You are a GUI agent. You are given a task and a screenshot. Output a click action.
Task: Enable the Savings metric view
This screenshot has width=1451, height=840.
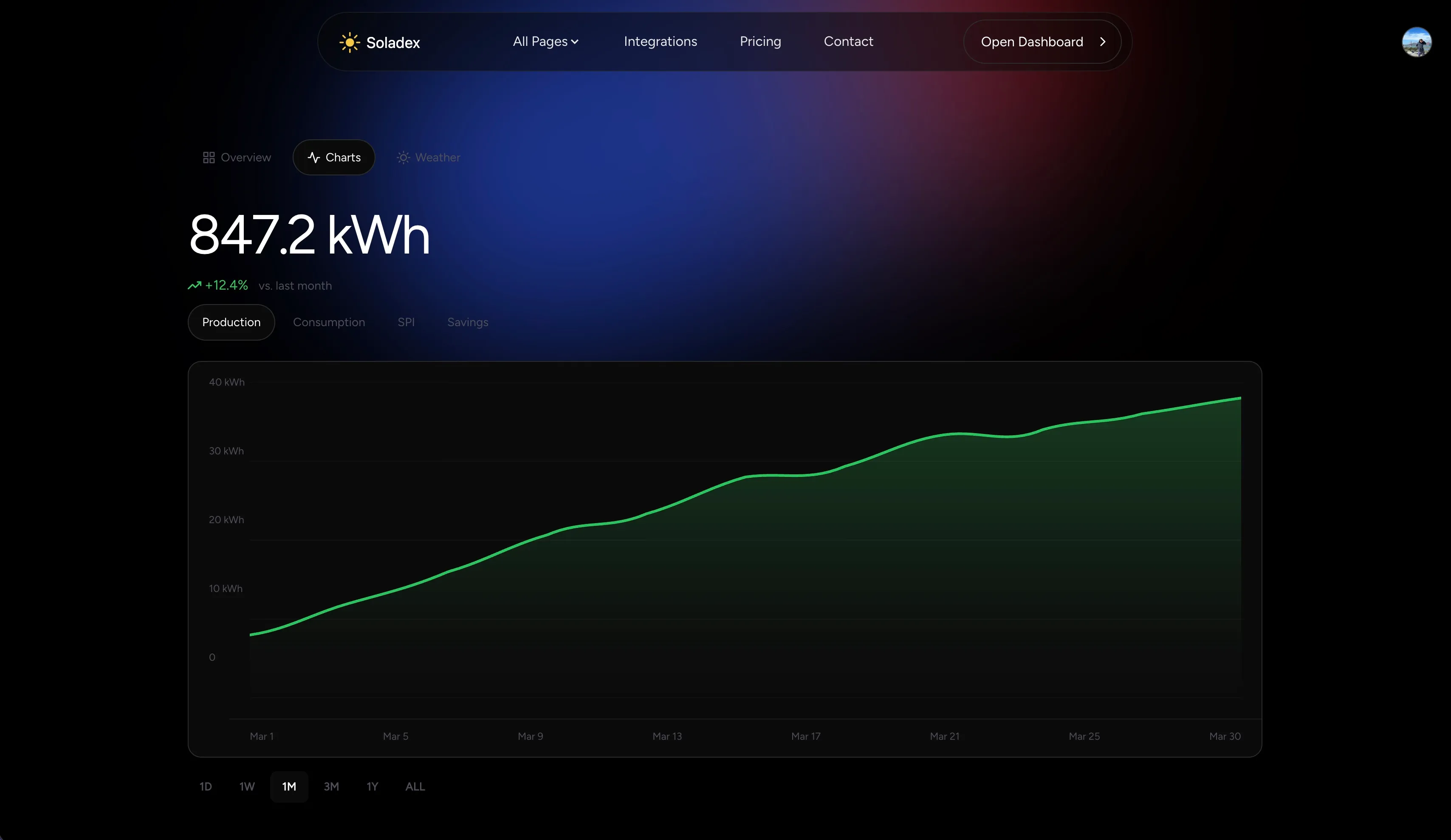click(x=468, y=322)
